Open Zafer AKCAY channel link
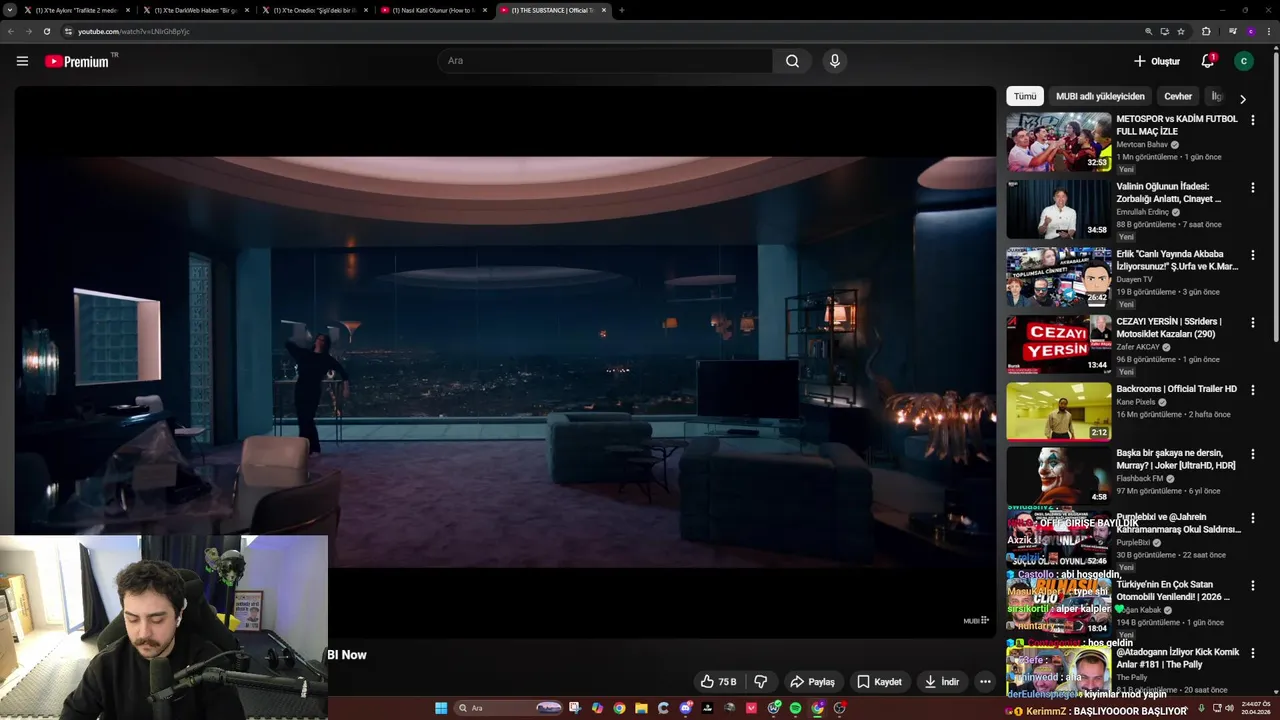The image size is (1280, 720). [1138, 347]
